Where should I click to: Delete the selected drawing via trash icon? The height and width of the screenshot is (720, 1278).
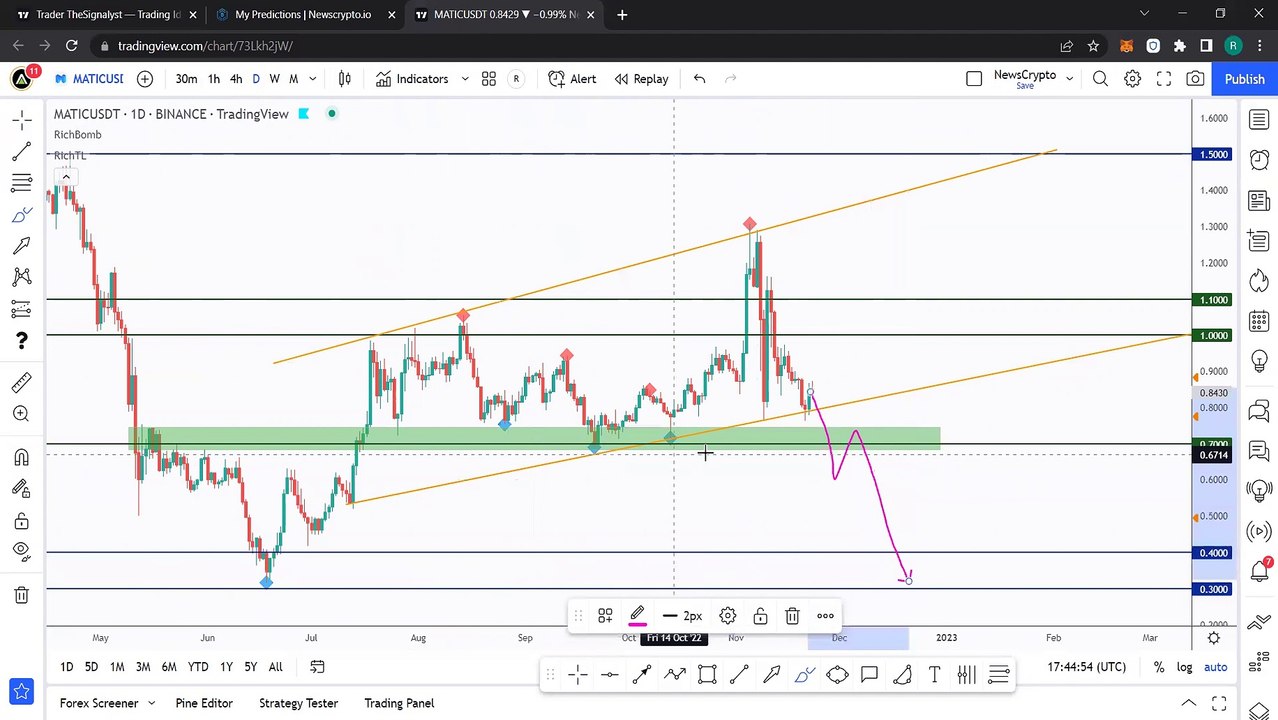(792, 616)
